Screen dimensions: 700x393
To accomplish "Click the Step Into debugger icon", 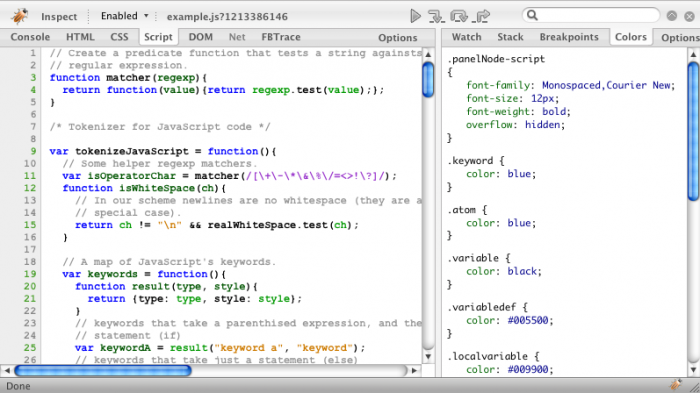I will [x=436, y=17].
